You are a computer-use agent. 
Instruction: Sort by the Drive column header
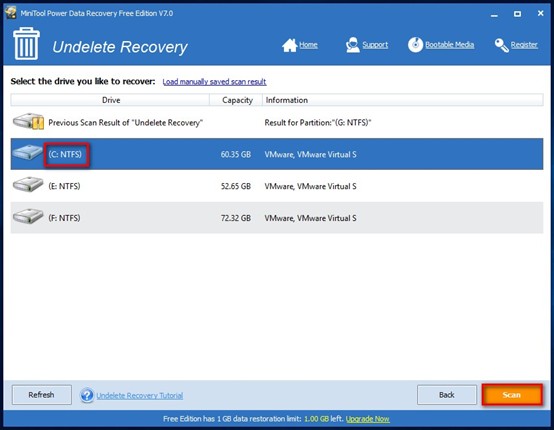pyautogui.click(x=110, y=100)
